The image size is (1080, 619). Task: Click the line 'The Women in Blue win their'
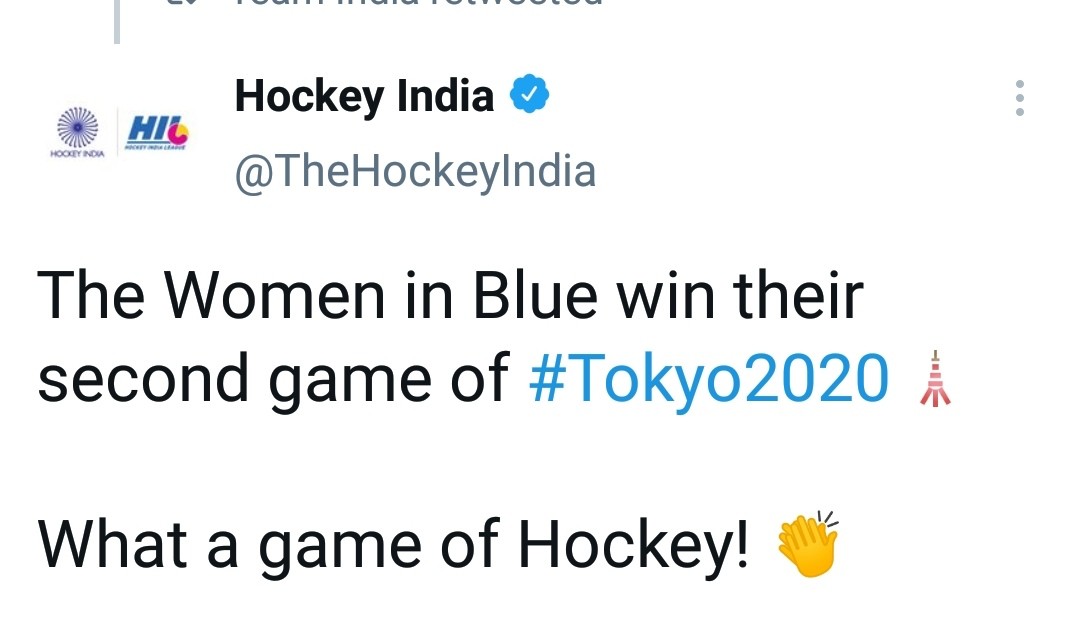tap(450, 296)
